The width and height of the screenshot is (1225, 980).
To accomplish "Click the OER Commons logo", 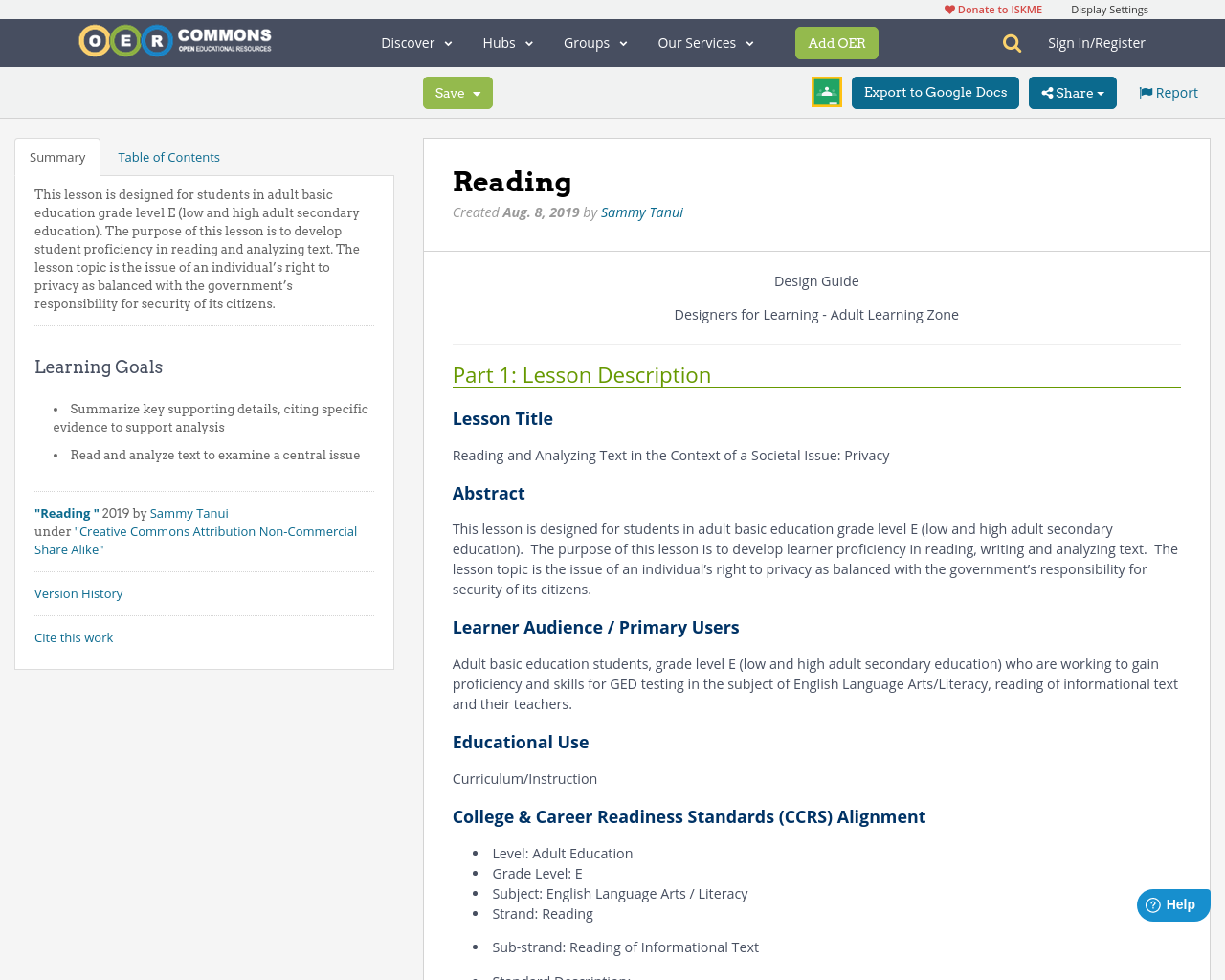I will pos(174,40).
